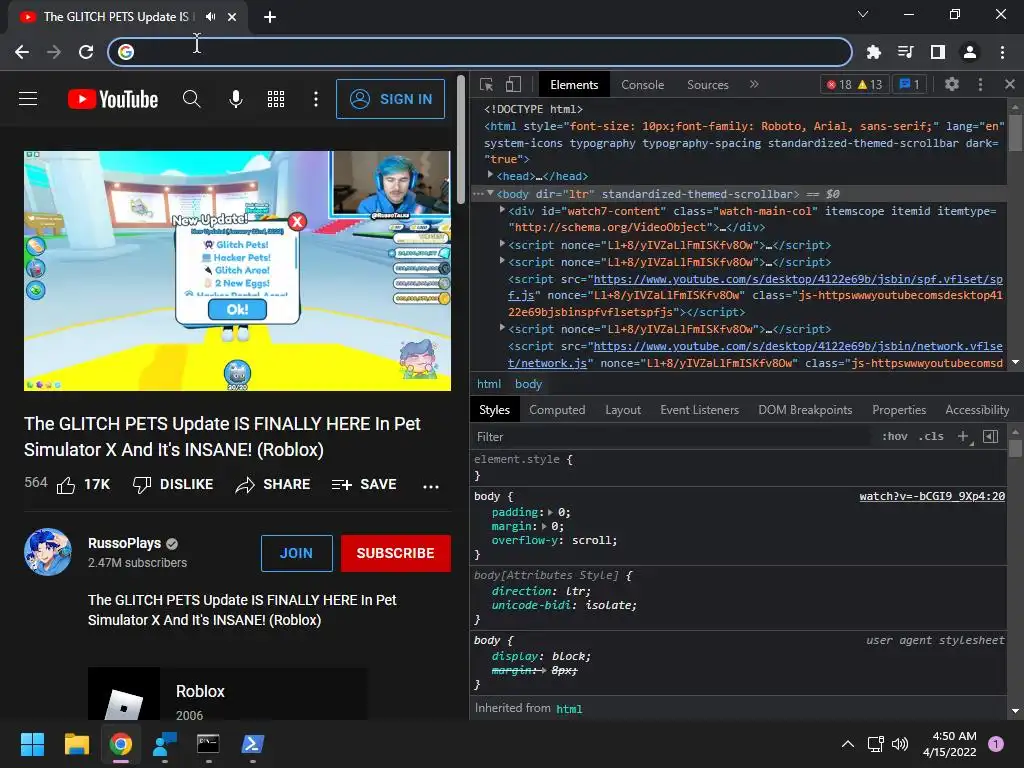Expand the padding shorthand property

550,513
